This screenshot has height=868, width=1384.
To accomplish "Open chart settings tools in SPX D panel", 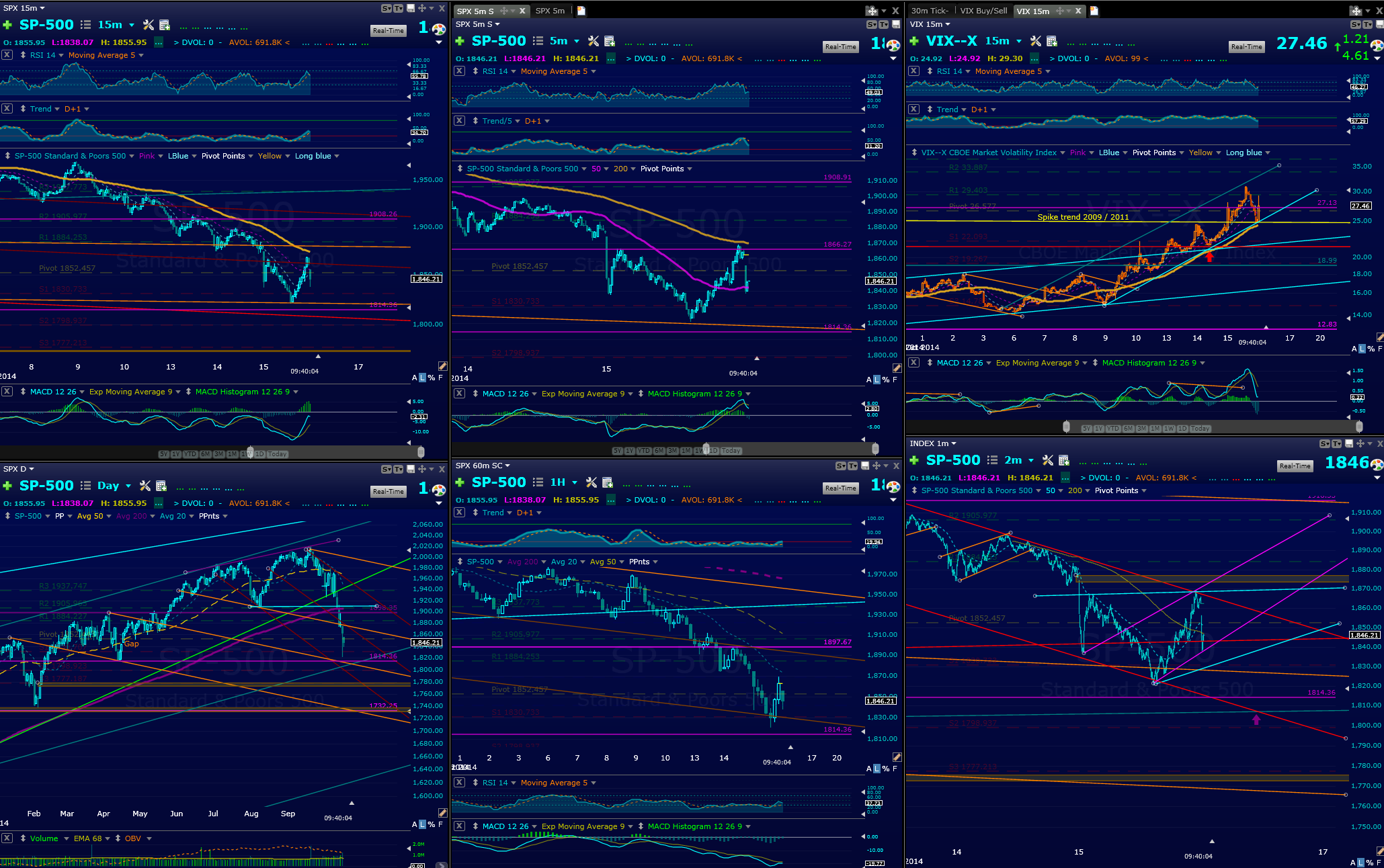I will (x=145, y=486).
